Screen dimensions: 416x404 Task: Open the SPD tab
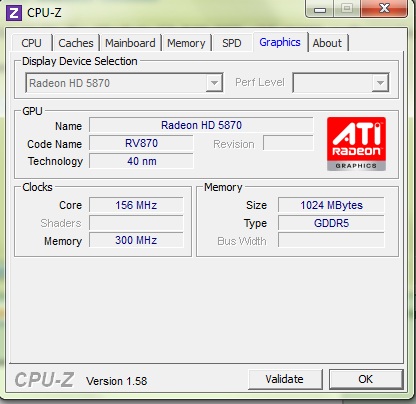click(x=232, y=43)
